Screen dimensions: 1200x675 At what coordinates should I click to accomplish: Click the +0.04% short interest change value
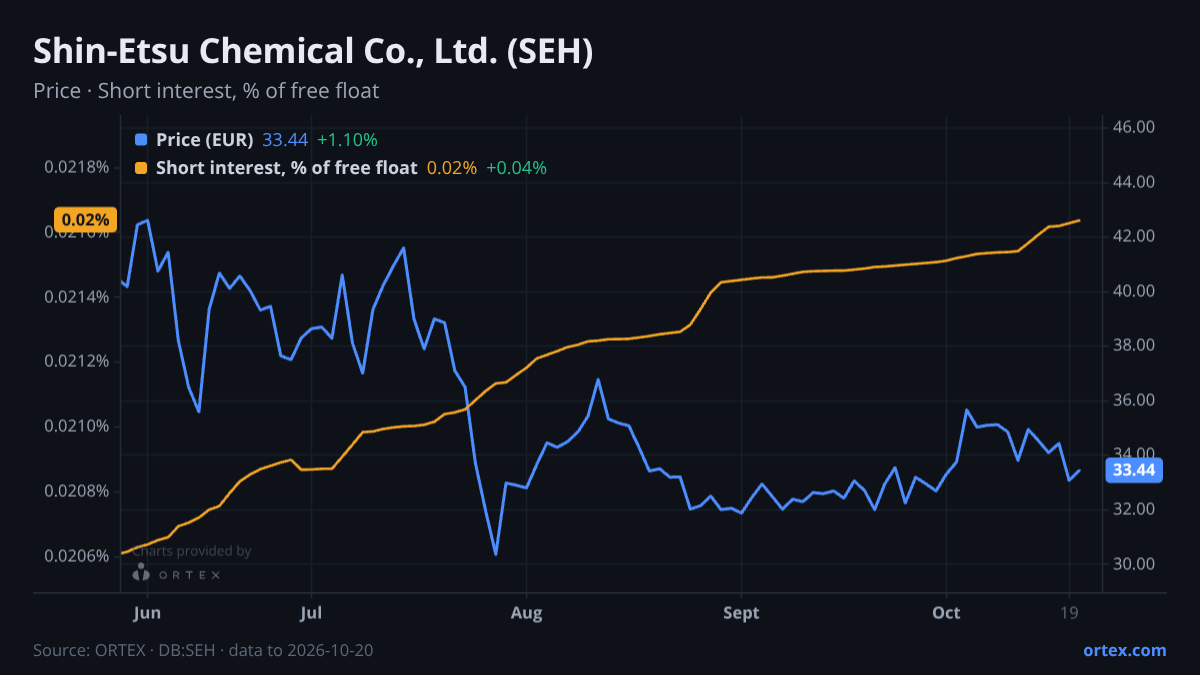point(516,168)
